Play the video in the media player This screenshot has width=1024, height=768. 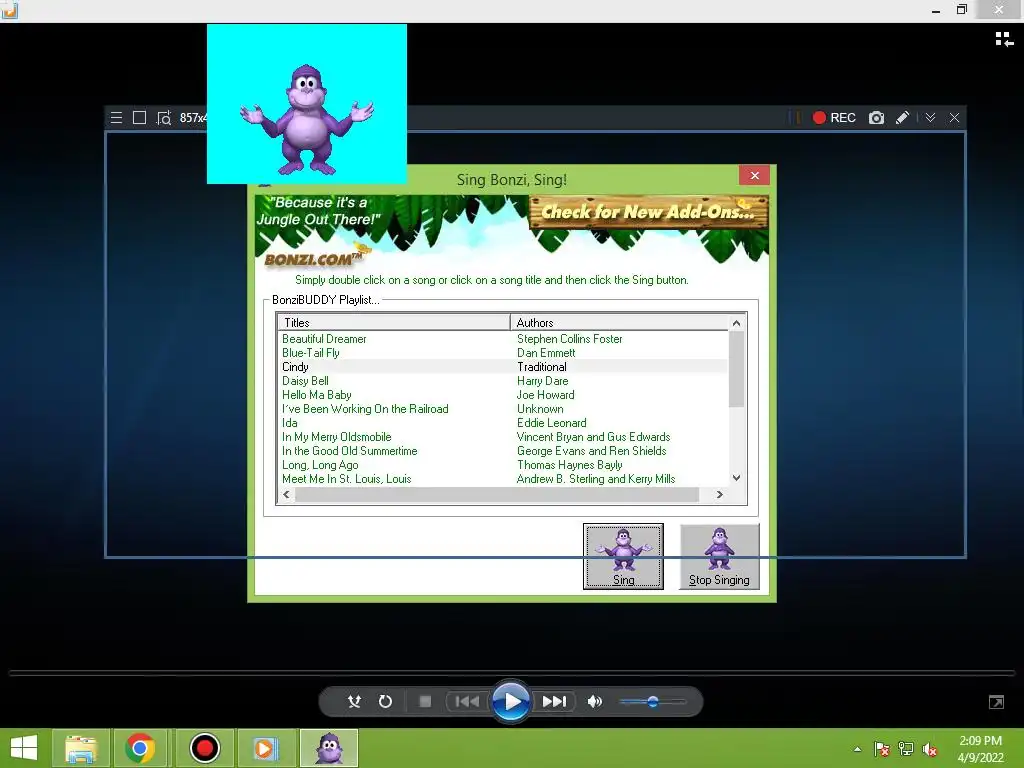click(x=511, y=701)
